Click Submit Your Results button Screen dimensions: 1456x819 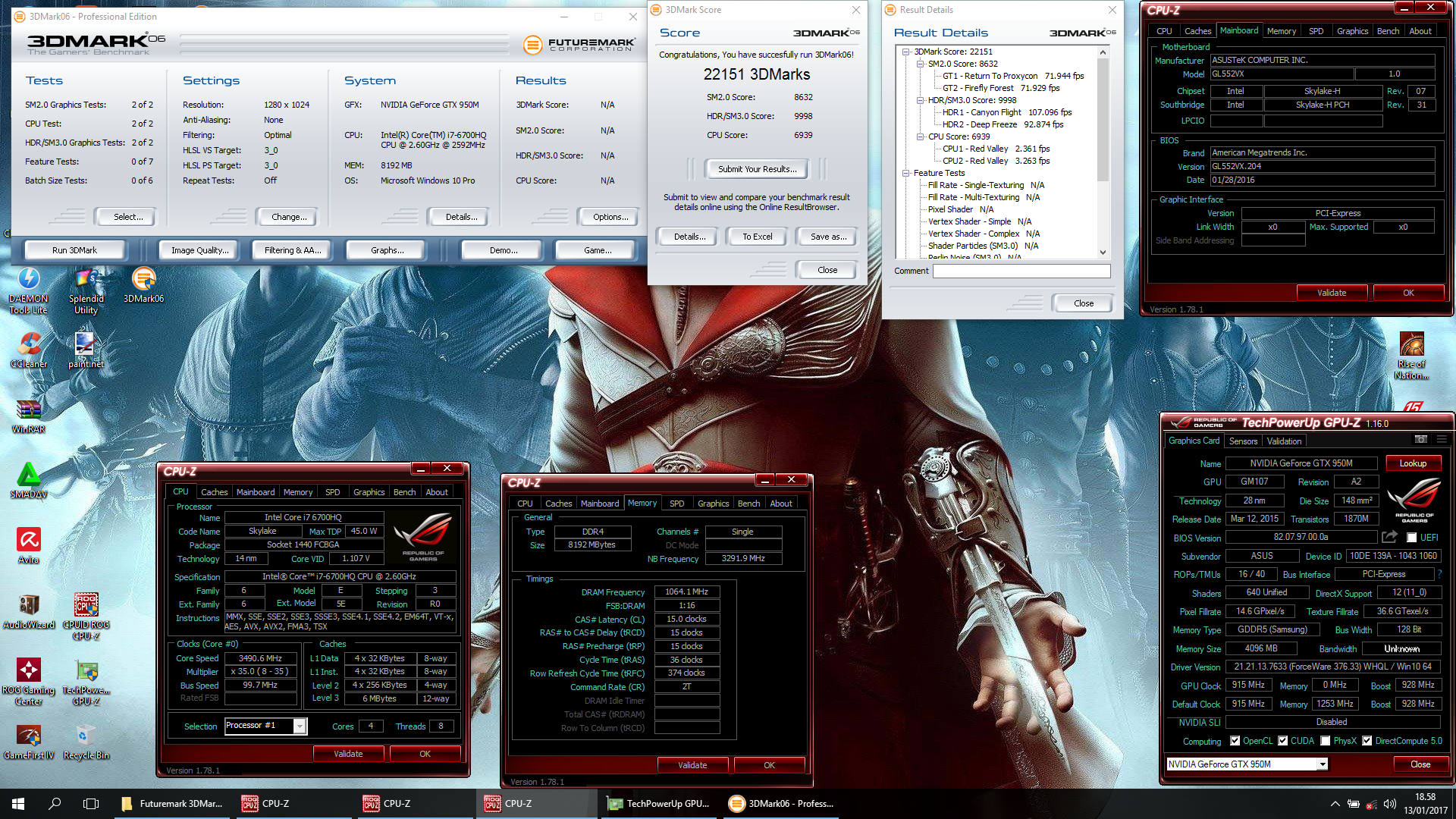pos(757,169)
